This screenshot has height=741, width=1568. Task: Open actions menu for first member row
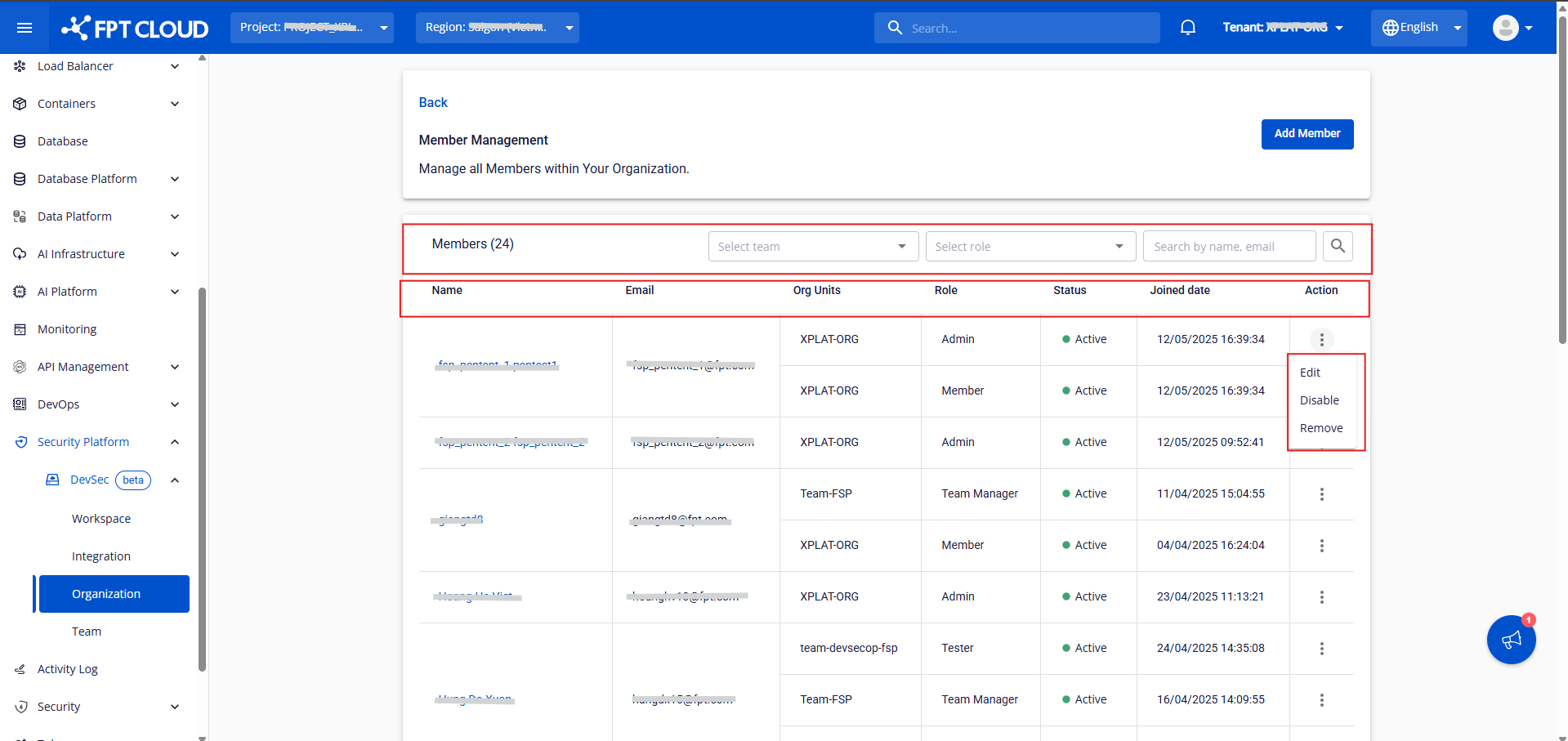(1321, 339)
